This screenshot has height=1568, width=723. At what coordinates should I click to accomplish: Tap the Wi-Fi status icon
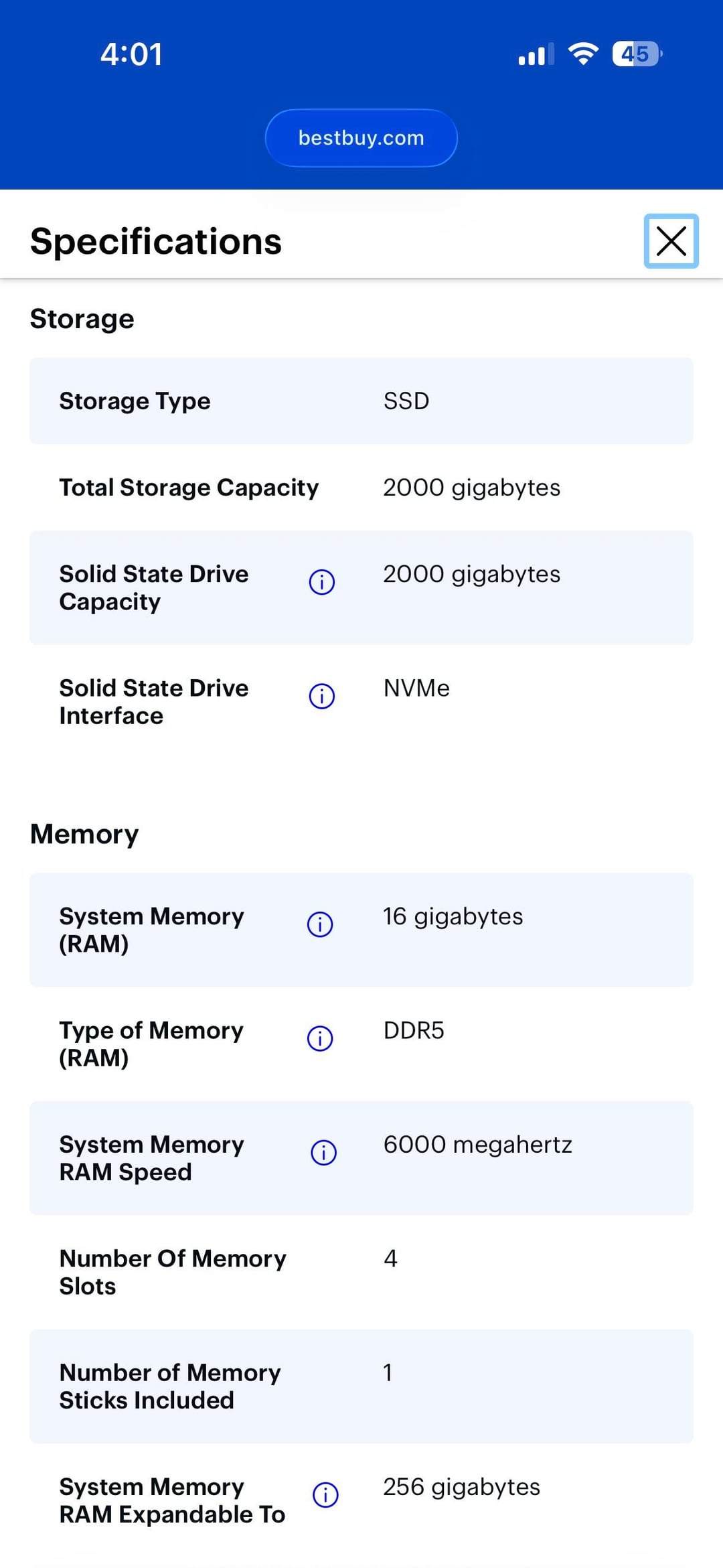pos(583,54)
